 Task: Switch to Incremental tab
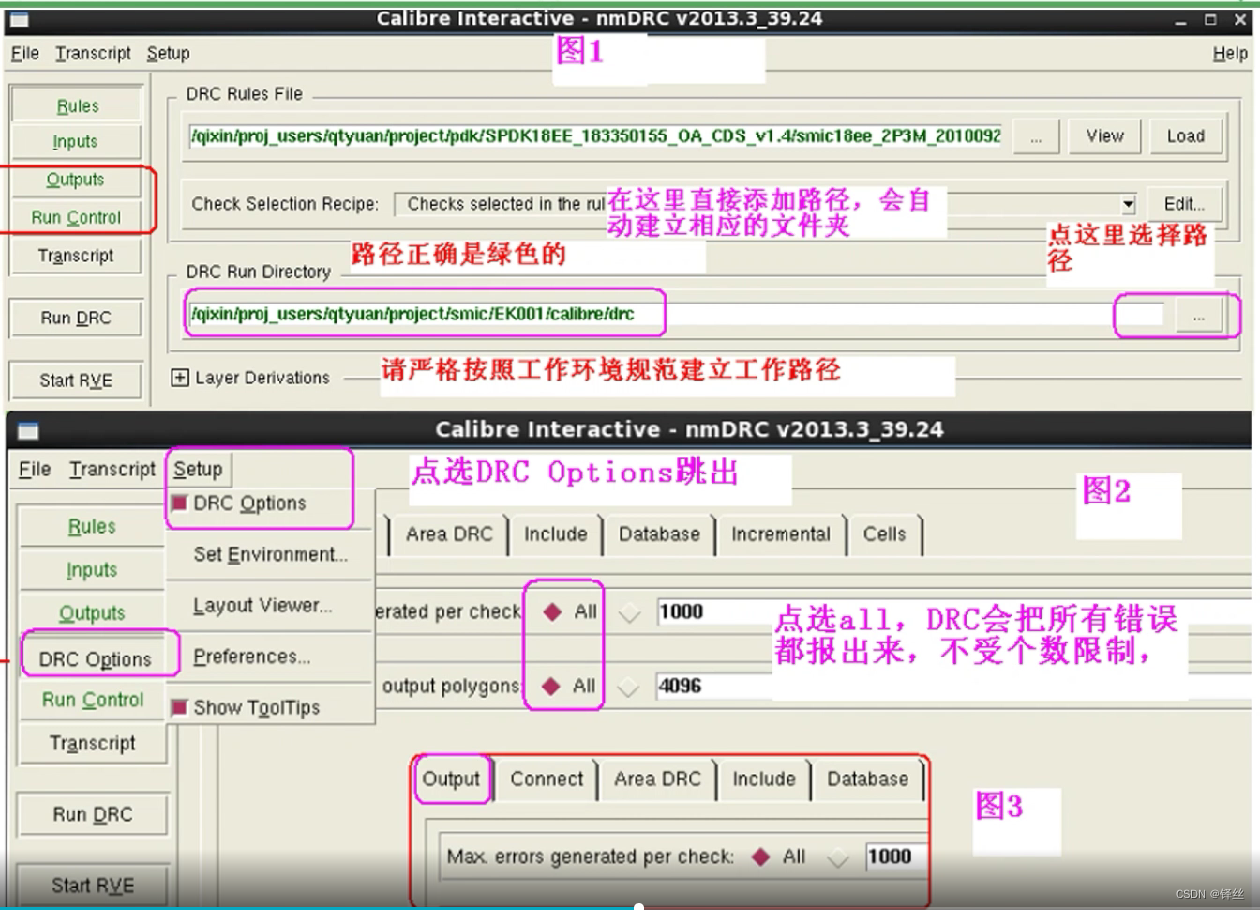coord(781,534)
